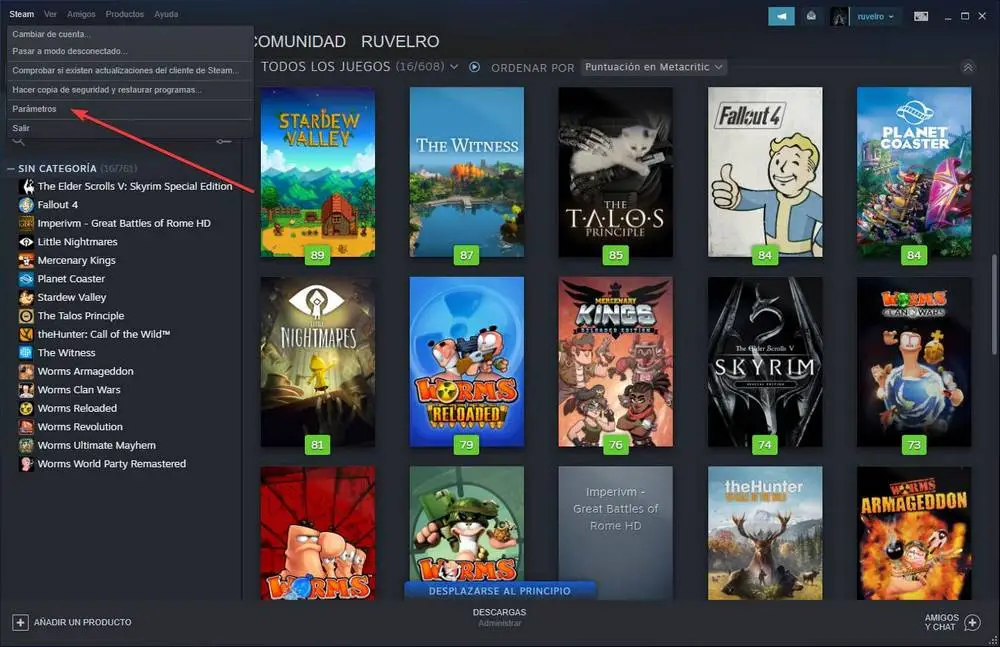Click DESPLAZARSE AL PRINCIPIO button
Screen dimensions: 1000x647
(500, 591)
